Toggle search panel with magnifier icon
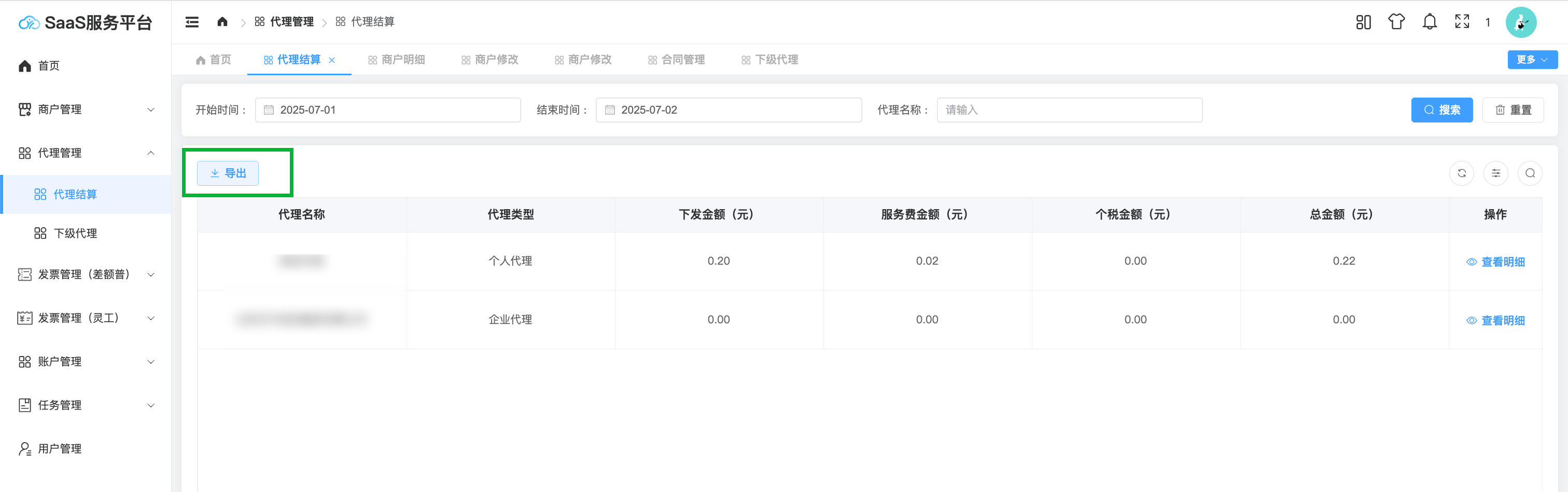1568x492 pixels. pyautogui.click(x=1530, y=173)
